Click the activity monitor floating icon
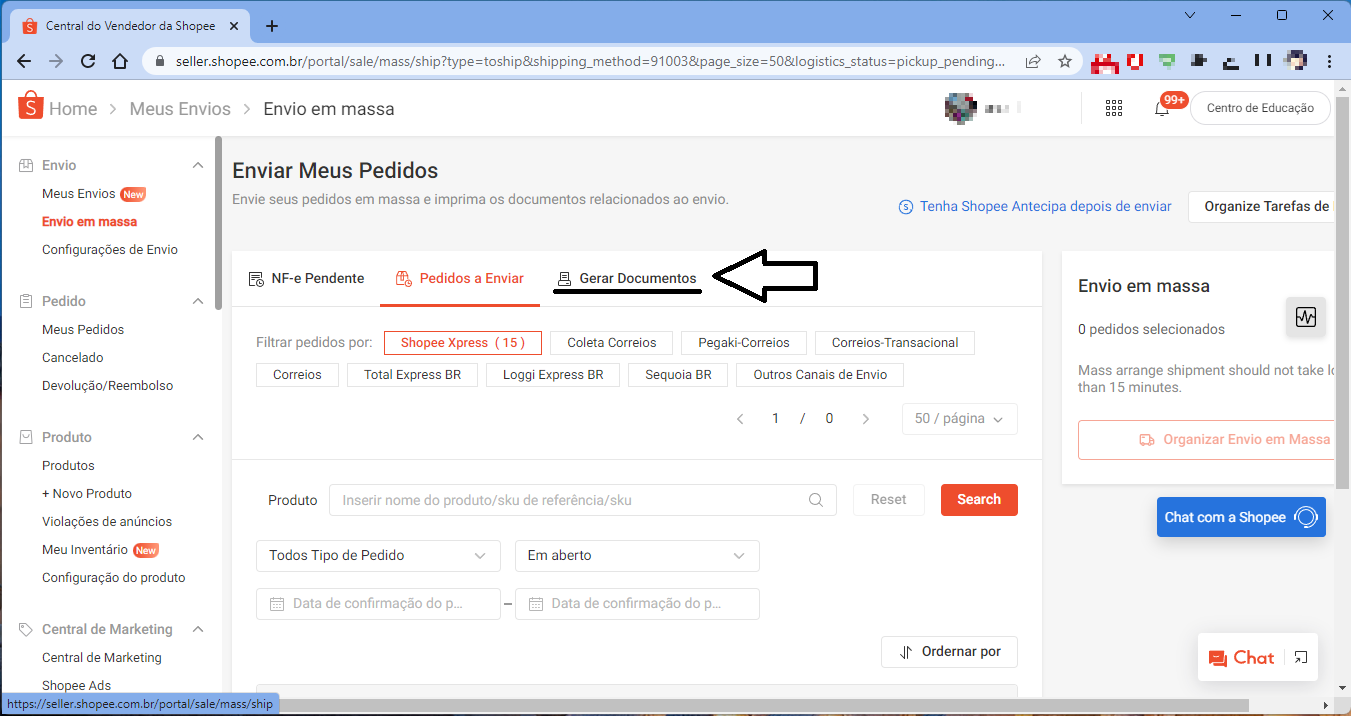 1306,318
